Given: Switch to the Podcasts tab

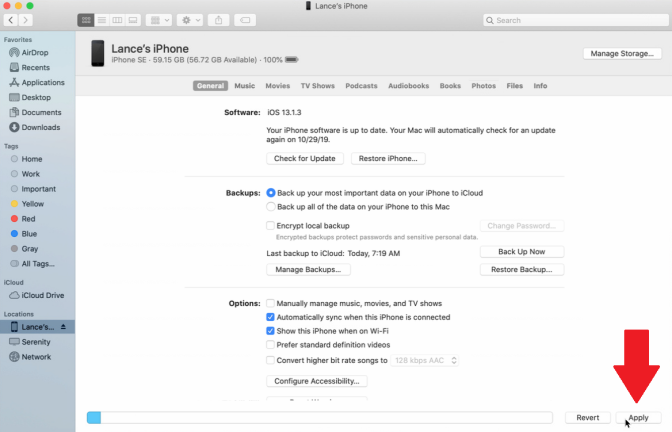Looking at the screenshot, I should pos(361,86).
